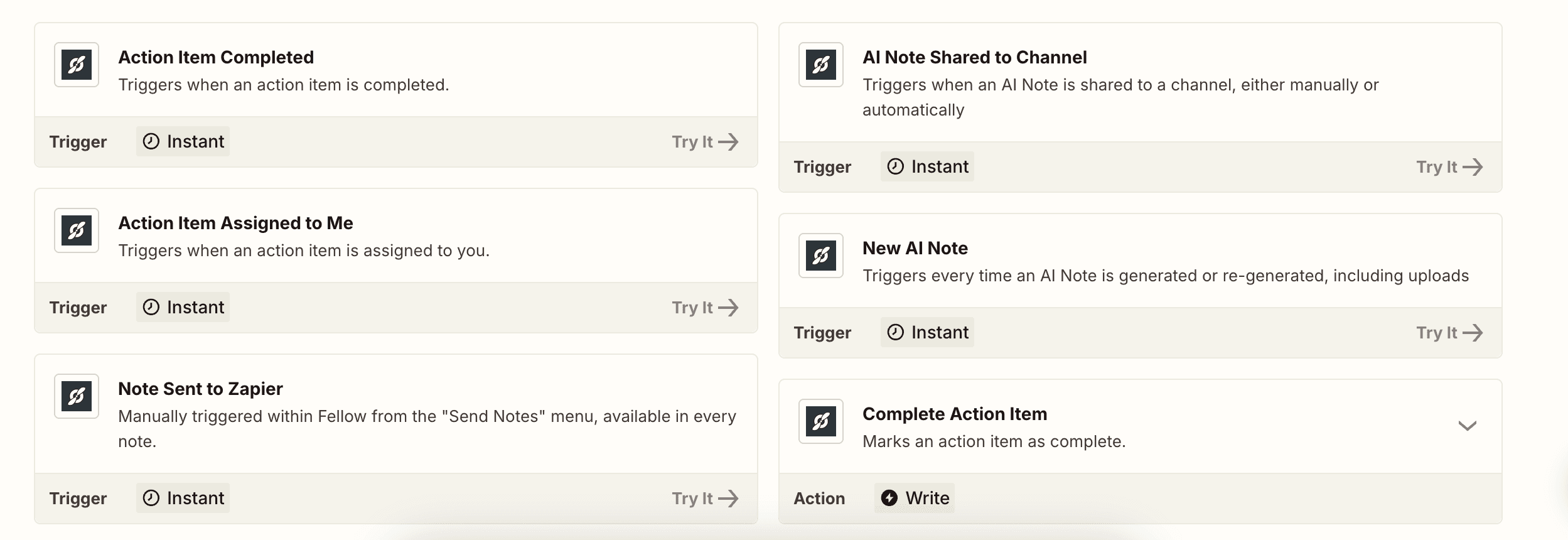The height and width of the screenshot is (540, 1568).
Task: Click the clock icon in Action Item Assigned to Me's Instant badge
Action: pyautogui.click(x=151, y=307)
